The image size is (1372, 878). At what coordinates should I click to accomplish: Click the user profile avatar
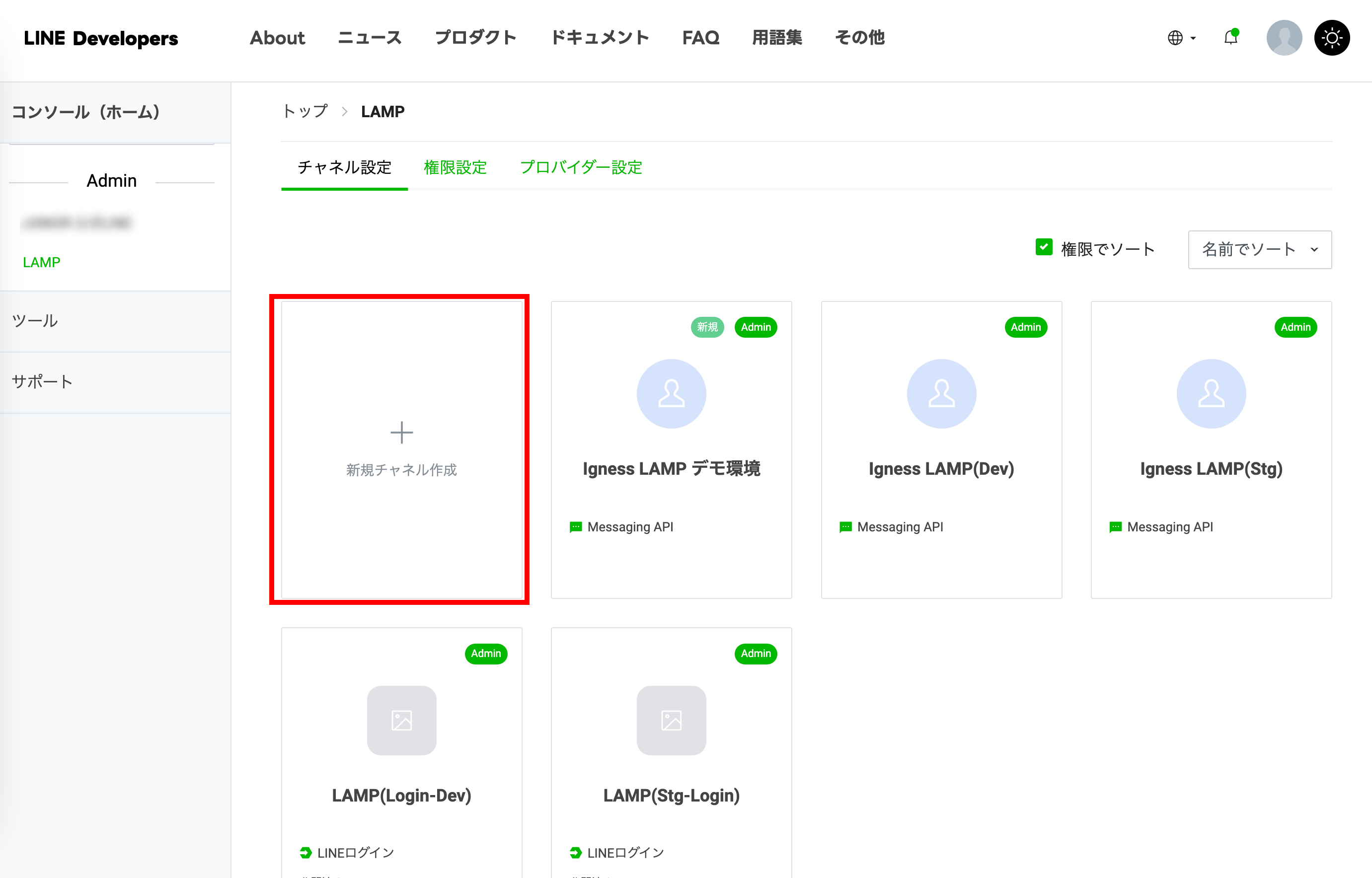tap(1284, 38)
